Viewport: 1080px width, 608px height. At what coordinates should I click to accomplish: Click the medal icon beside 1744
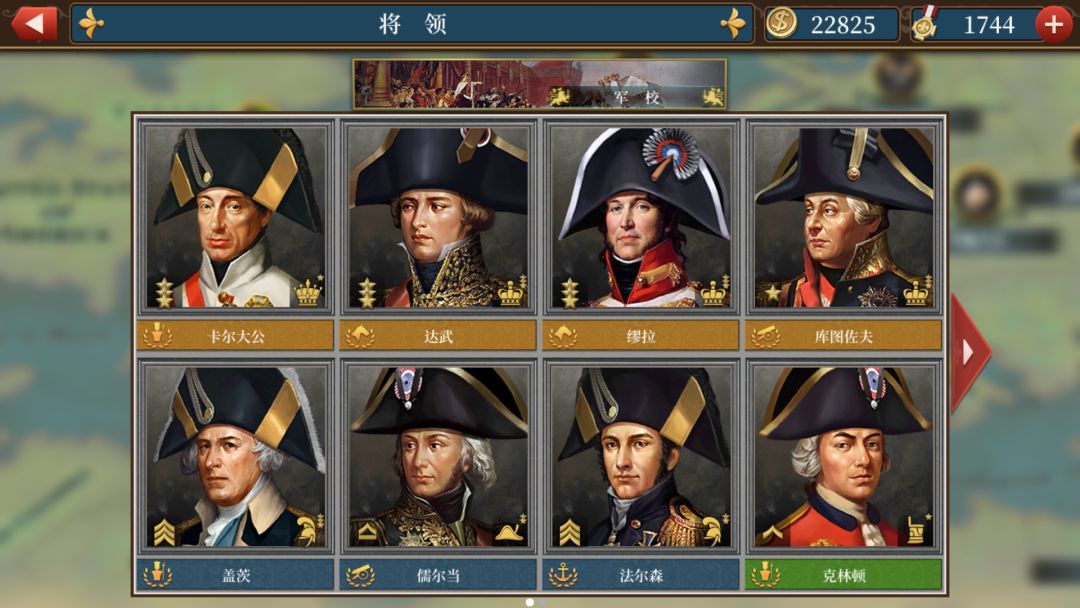point(925,24)
